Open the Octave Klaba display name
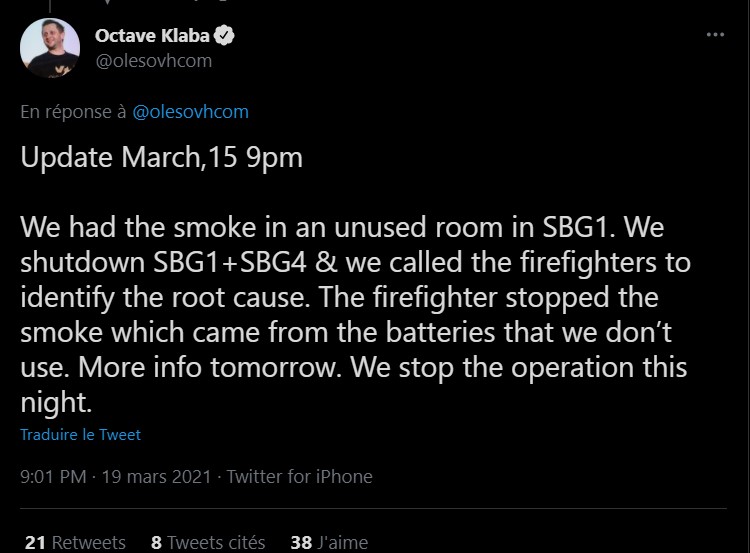The height and width of the screenshot is (553, 750). click(x=153, y=36)
